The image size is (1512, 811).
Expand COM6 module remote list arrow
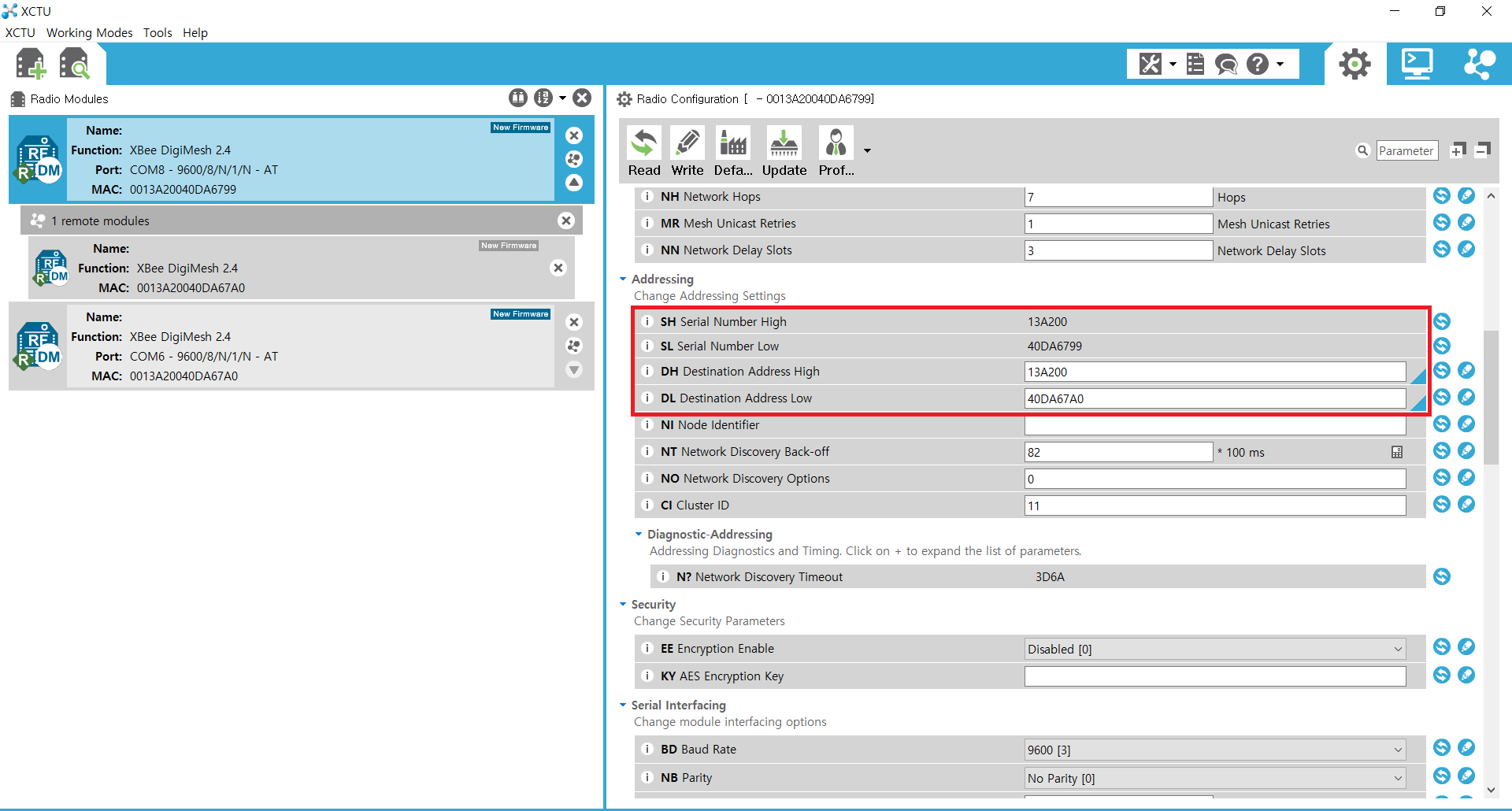[574, 369]
